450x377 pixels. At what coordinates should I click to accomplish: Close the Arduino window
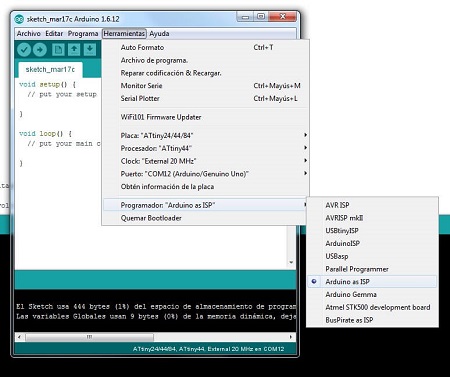pos(282,17)
